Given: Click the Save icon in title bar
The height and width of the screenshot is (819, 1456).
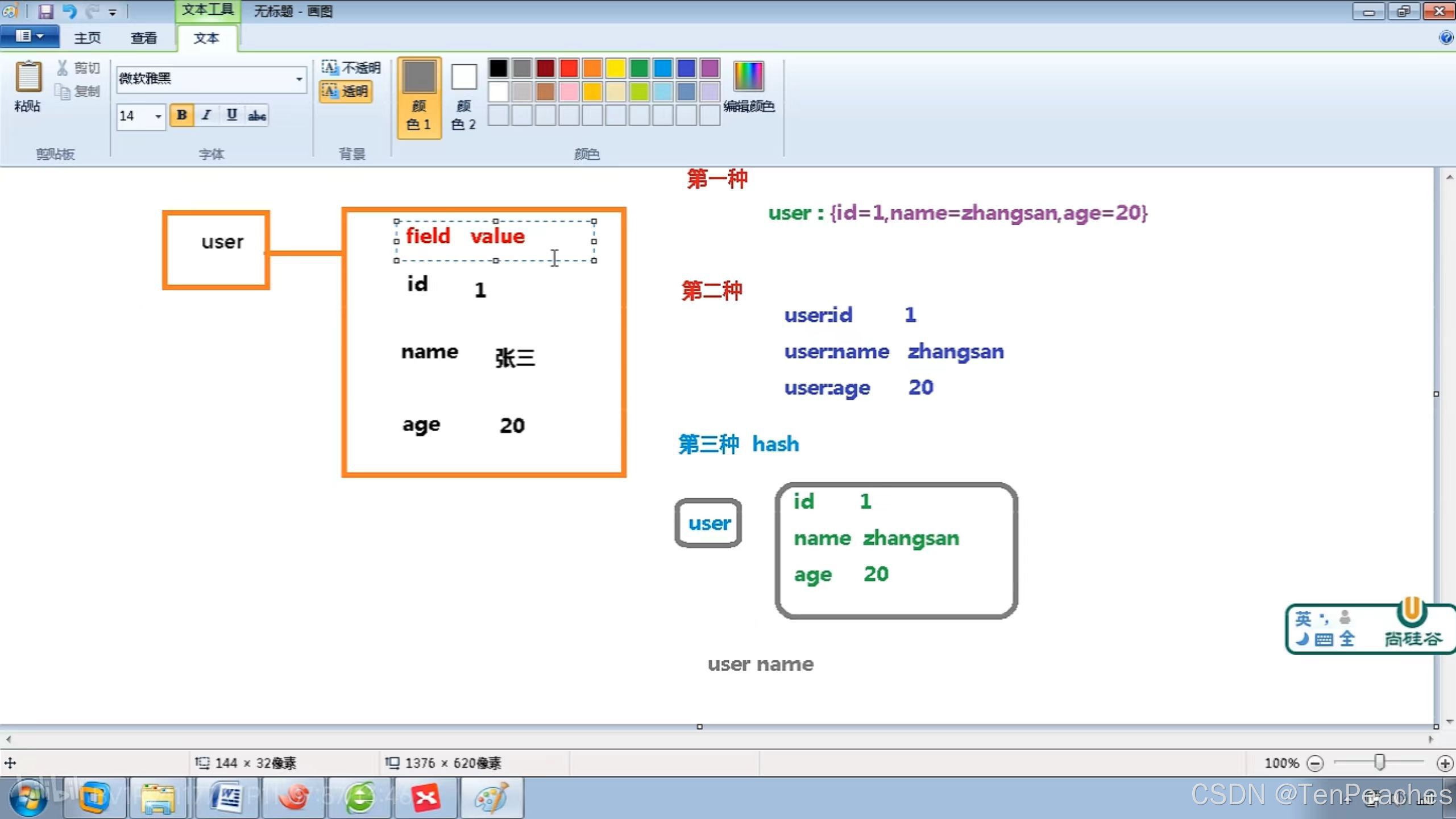Looking at the screenshot, I should [x=45, y=11].
